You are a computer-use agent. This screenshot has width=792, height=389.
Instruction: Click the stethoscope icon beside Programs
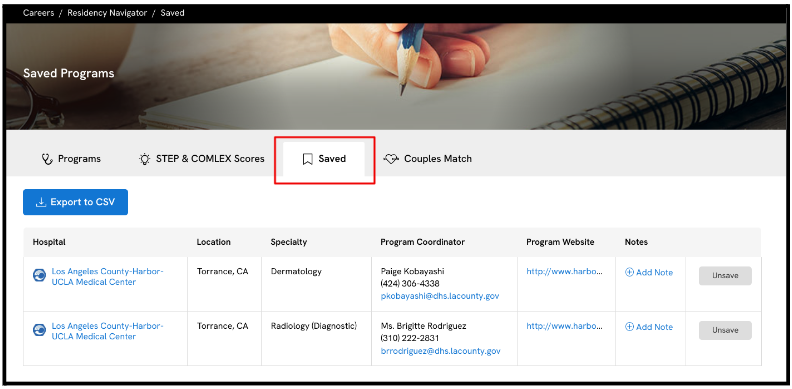coord(47,159)
